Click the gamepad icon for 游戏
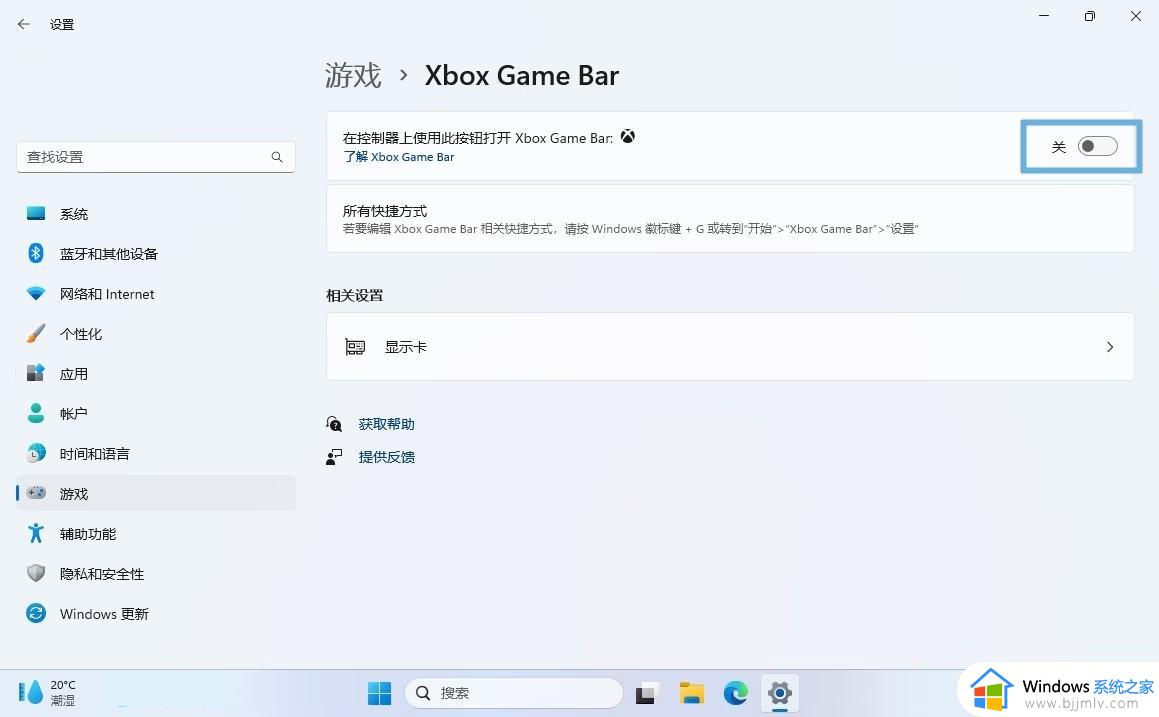 click(x=35, y=493)
